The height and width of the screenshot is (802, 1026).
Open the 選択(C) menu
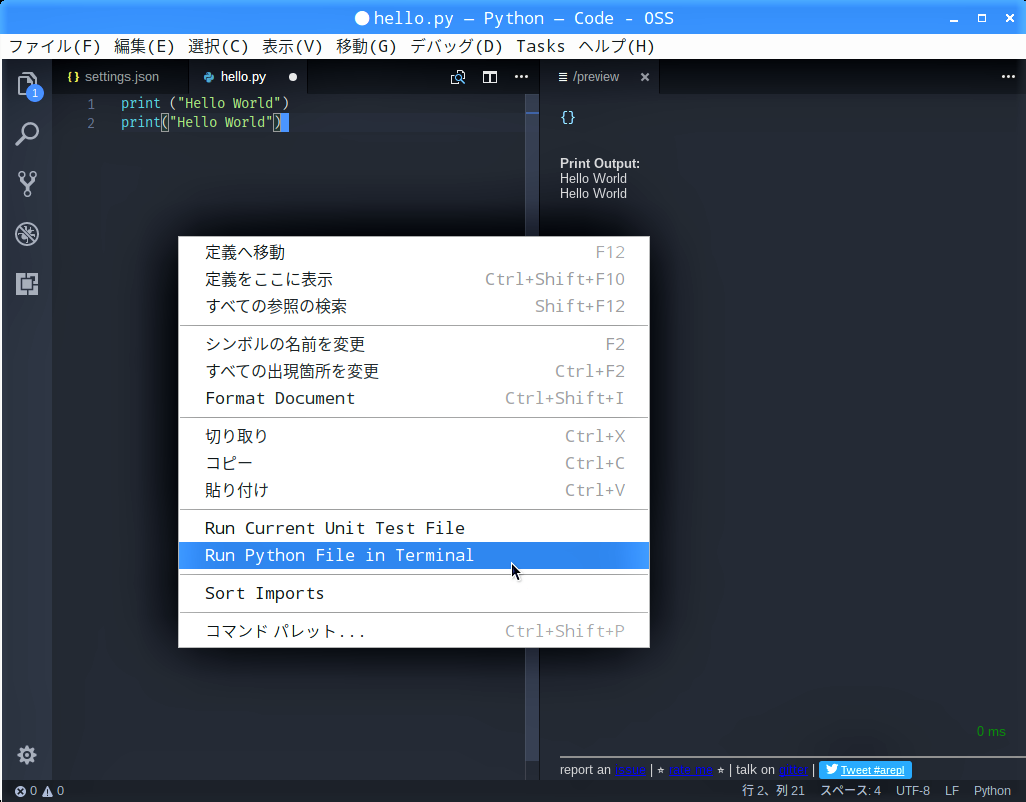(x=218, y=46)
